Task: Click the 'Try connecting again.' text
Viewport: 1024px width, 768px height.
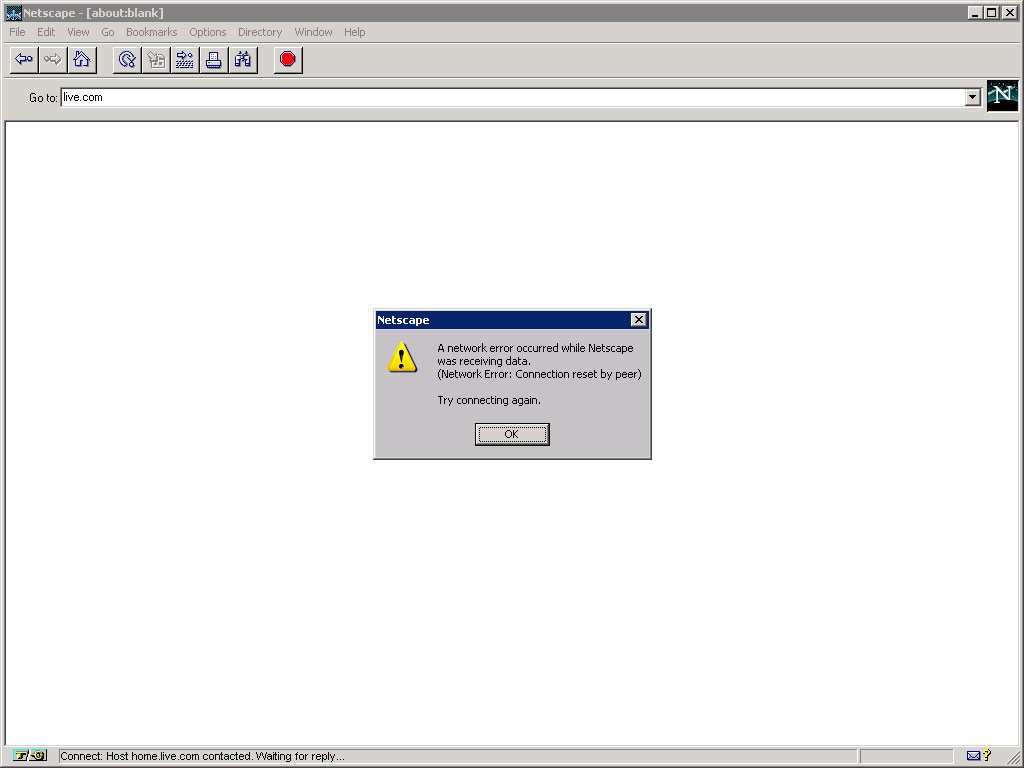Action: pos(489,400)
